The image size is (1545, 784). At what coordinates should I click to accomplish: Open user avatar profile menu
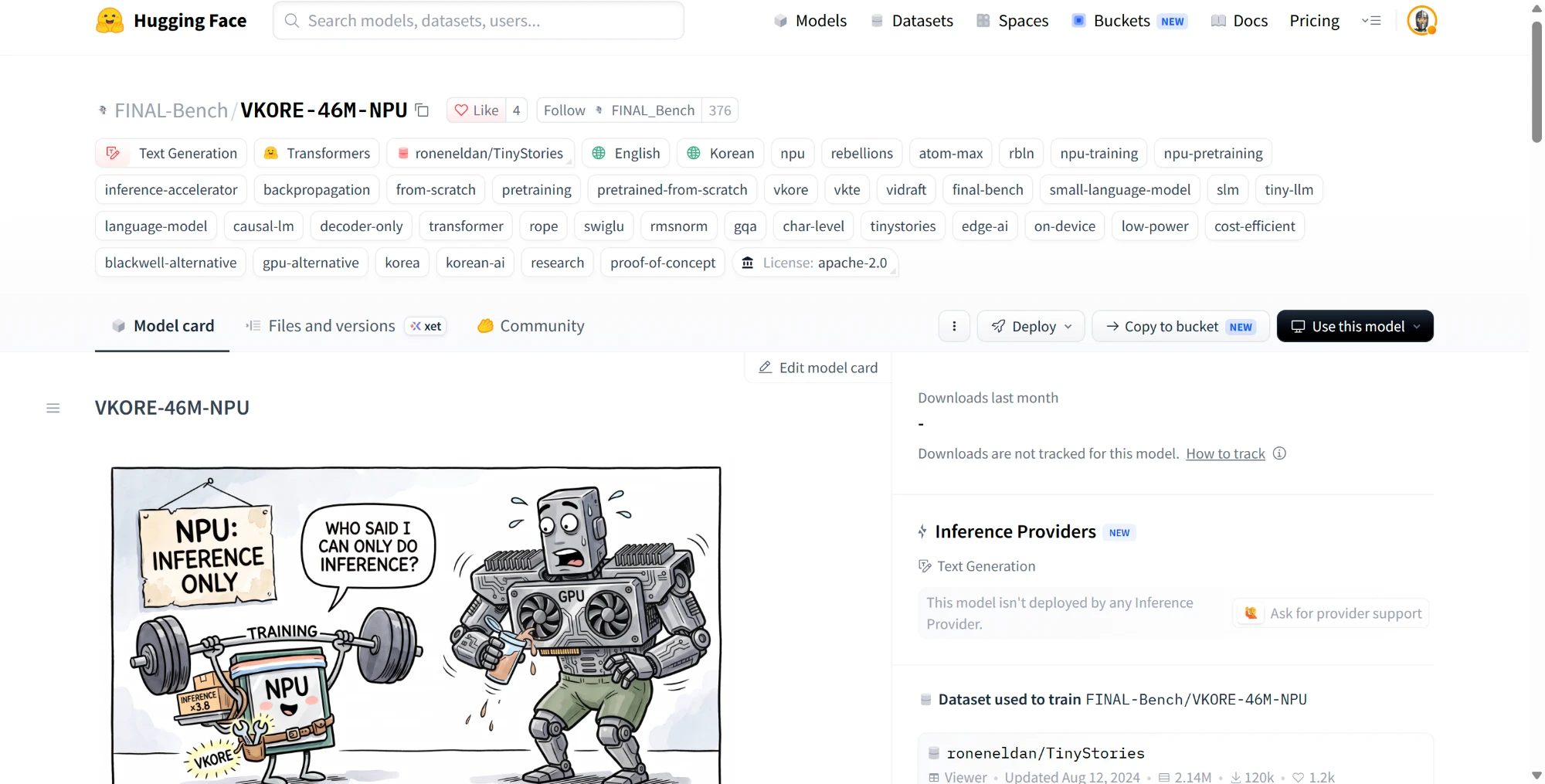(1421, 21)
